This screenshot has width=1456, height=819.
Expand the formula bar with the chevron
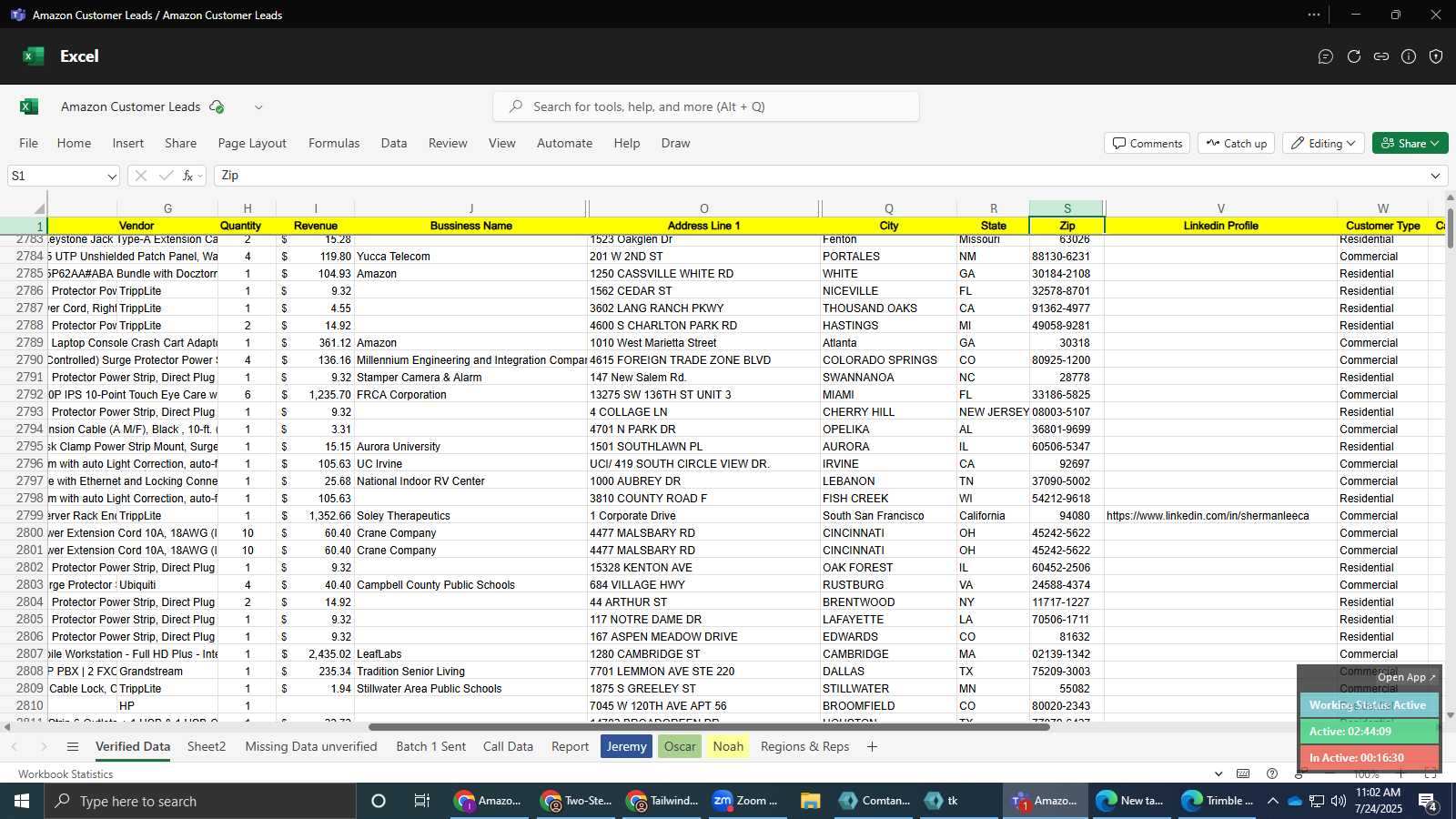[1435, 176]
